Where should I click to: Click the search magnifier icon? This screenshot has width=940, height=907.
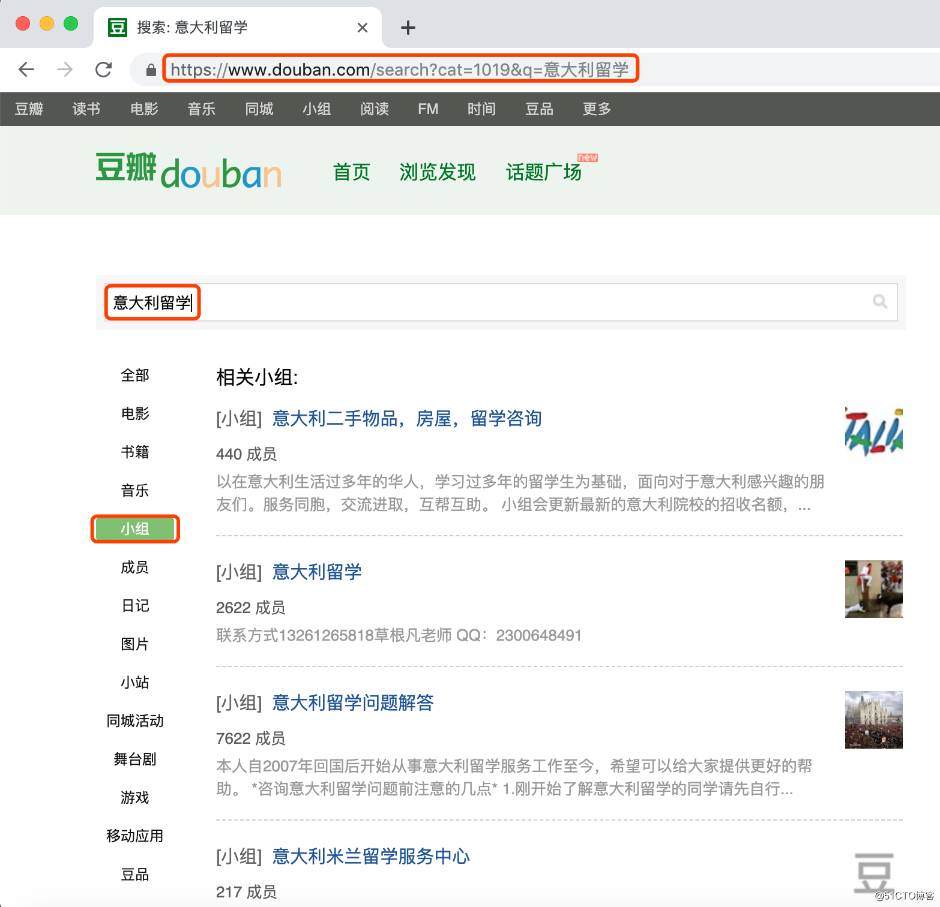click(879, 302)
